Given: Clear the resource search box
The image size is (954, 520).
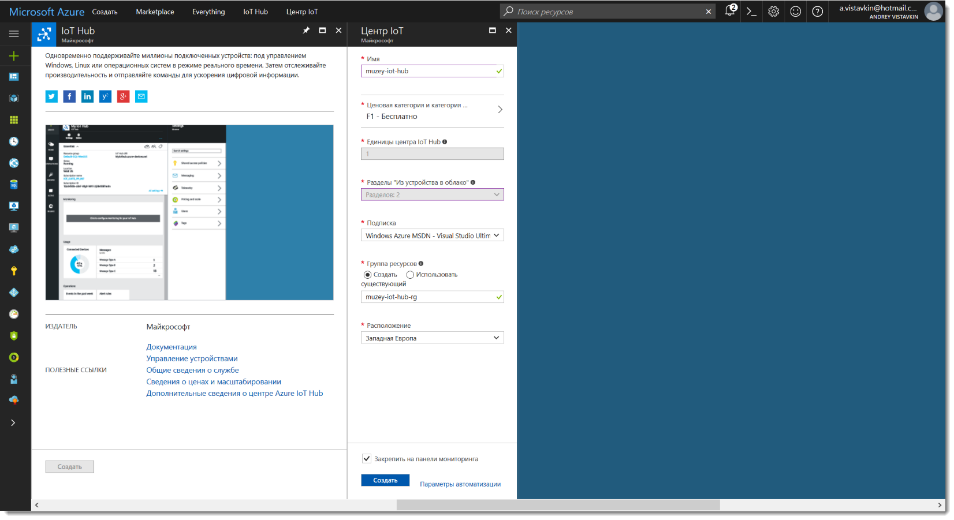Looking at the screenshot, I should tap(708, 12).
